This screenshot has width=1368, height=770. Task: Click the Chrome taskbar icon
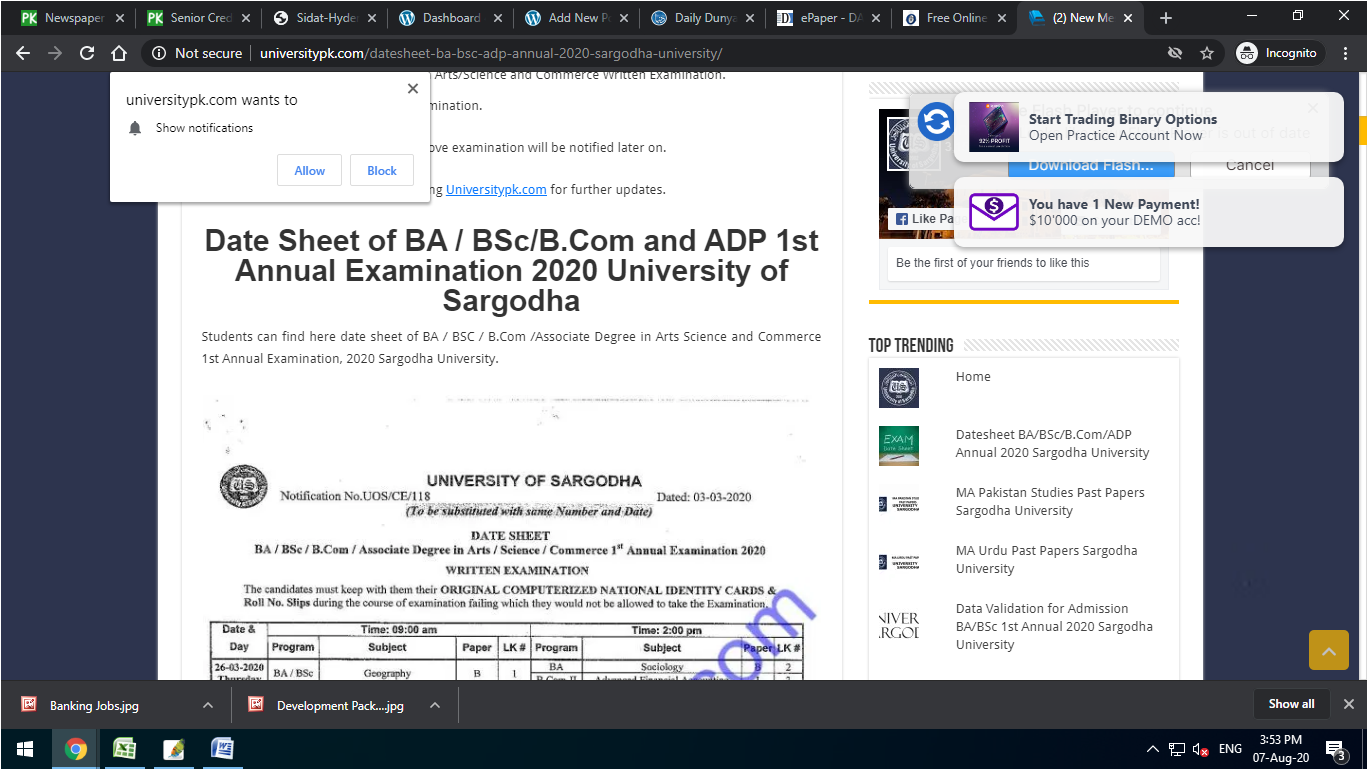(x=75, y=749)
